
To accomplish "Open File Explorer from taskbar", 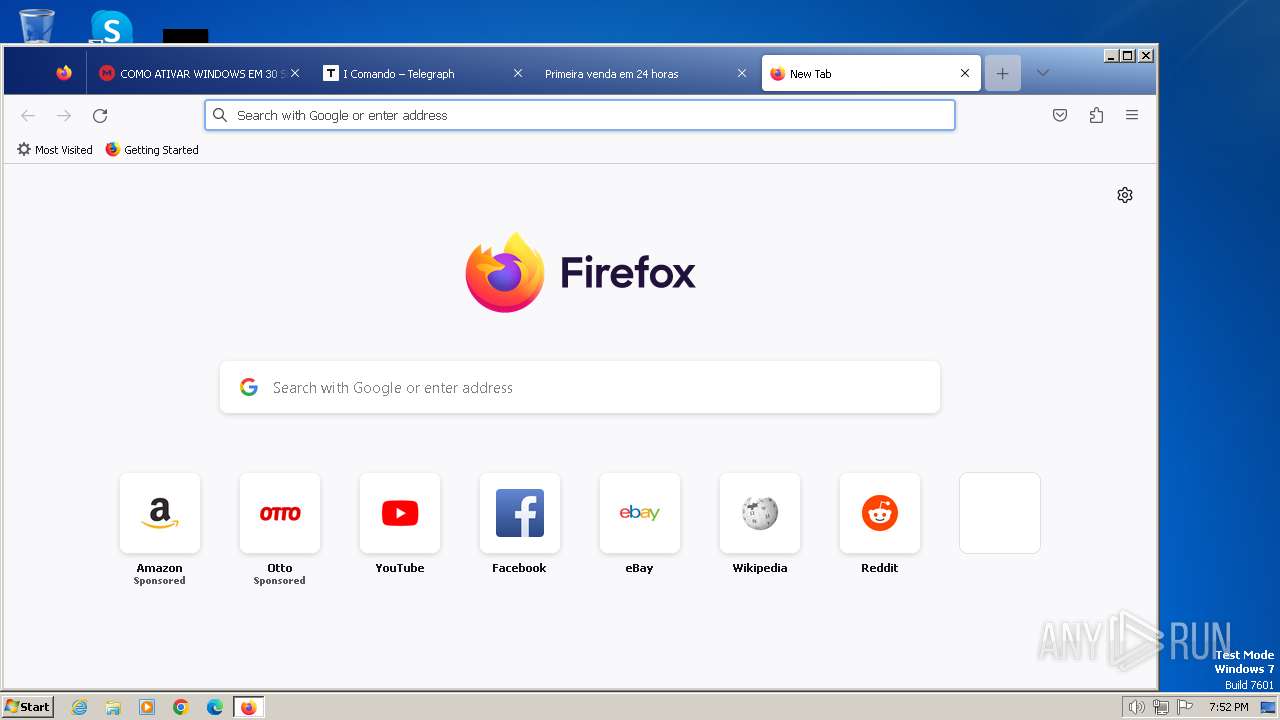I will [113, 707].
